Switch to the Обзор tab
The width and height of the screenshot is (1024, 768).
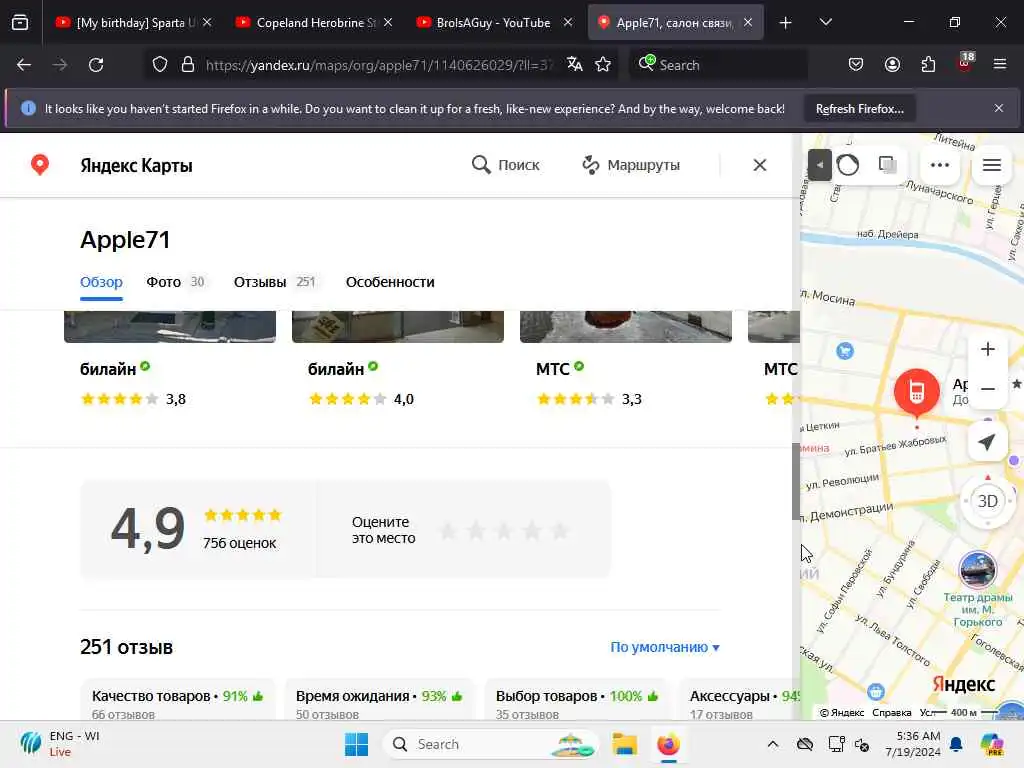pos(101,282)
